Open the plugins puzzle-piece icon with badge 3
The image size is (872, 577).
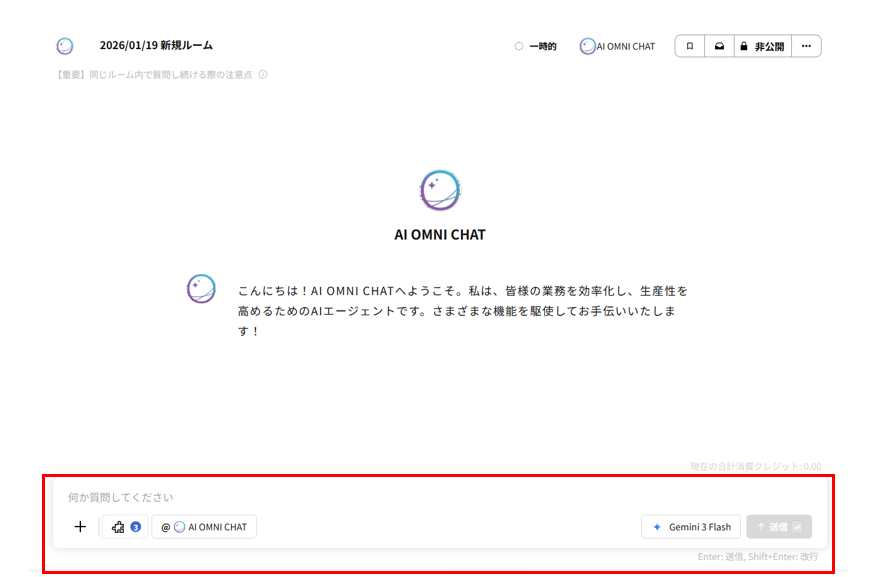point(124,526)
